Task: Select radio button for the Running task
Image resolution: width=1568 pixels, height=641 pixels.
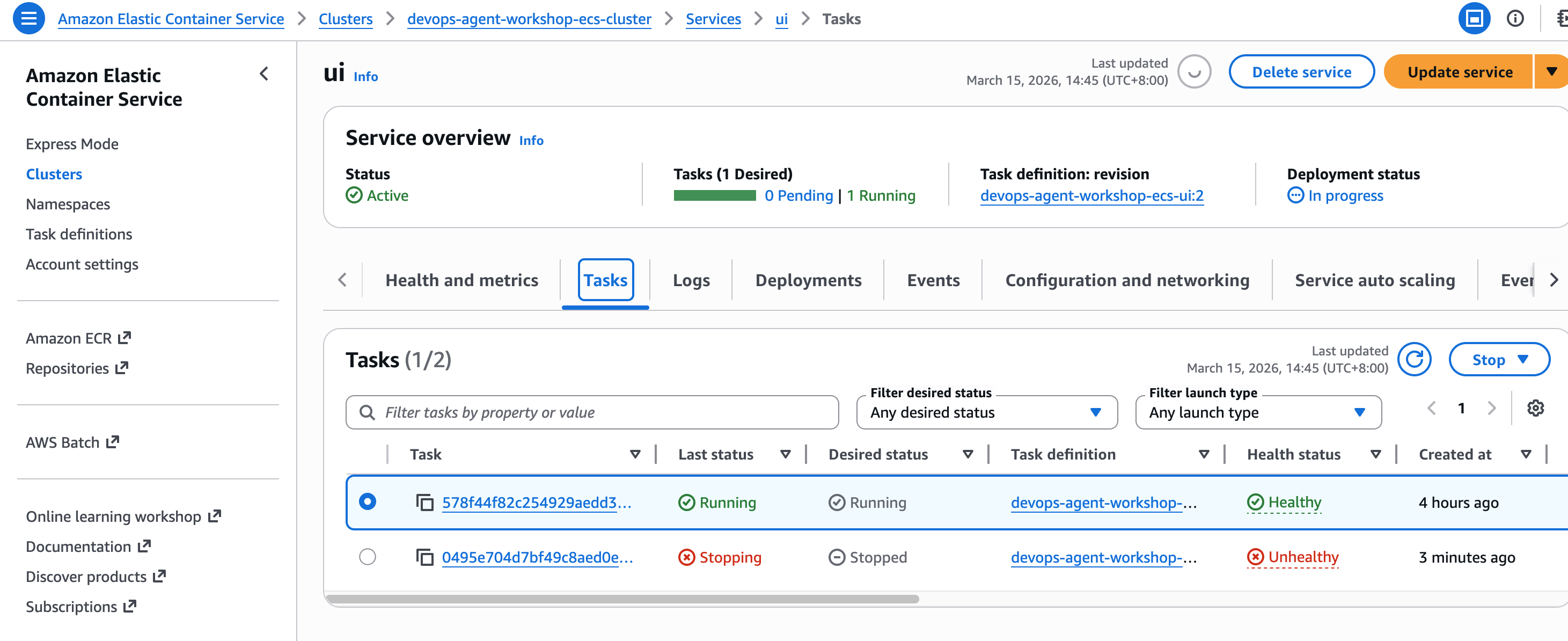Action: [367, 501]
